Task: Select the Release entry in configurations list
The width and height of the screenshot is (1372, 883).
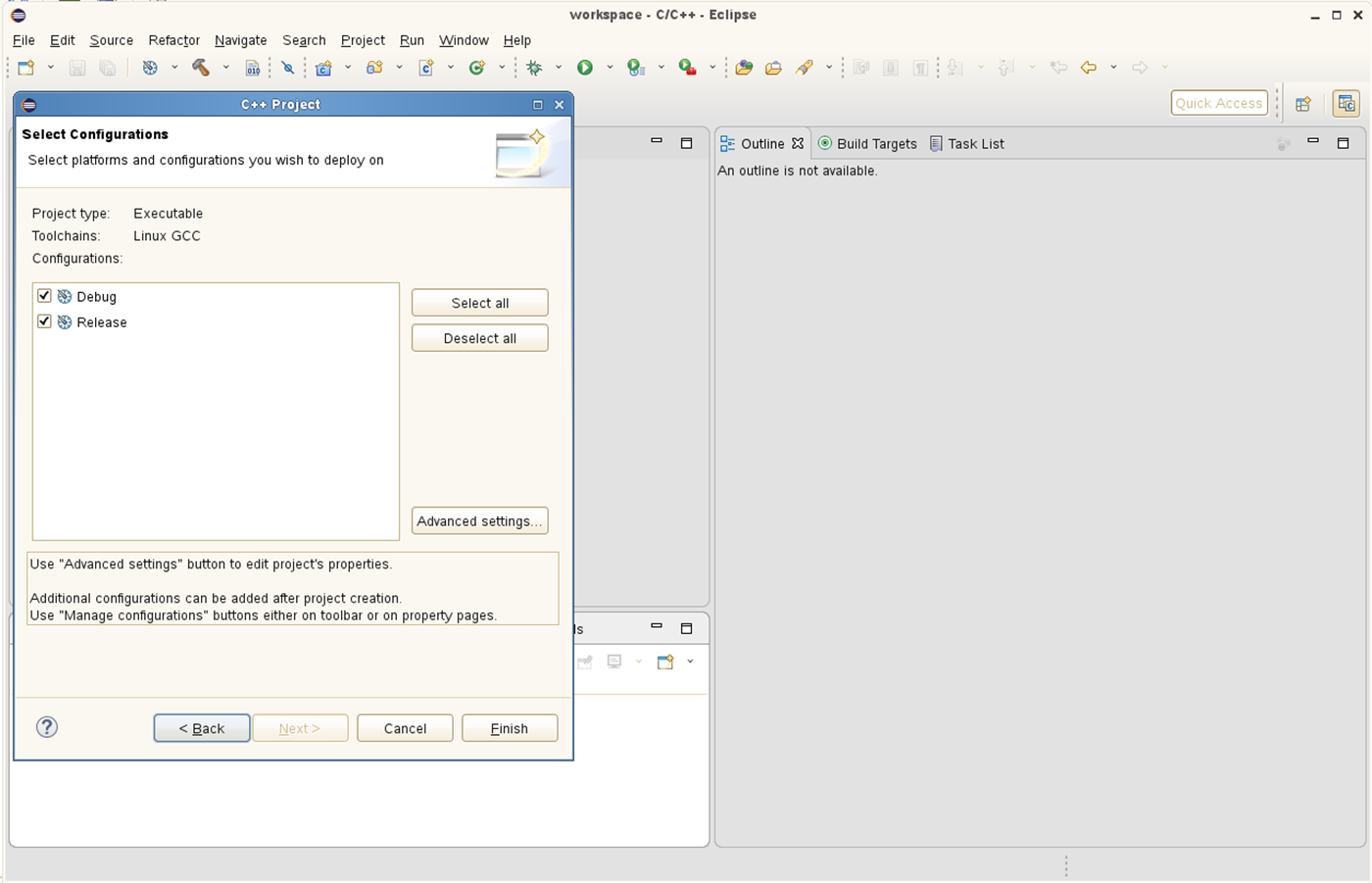Action: pos(102,322)
